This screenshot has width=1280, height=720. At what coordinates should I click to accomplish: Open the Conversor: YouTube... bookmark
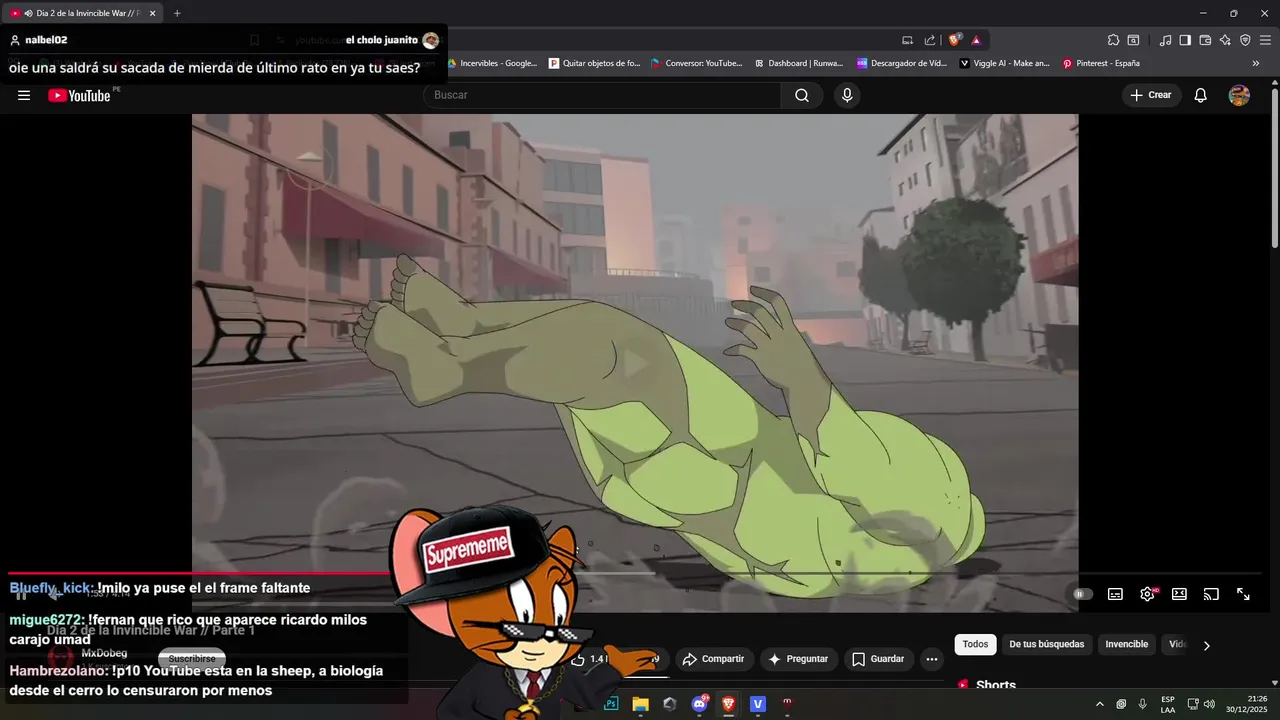pyautogui.click(x=696, y=63)
